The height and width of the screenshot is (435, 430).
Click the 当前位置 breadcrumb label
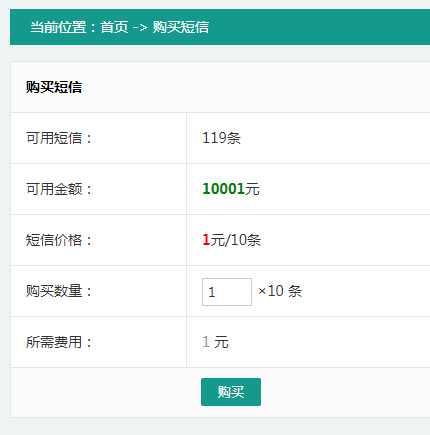(58, 27)
